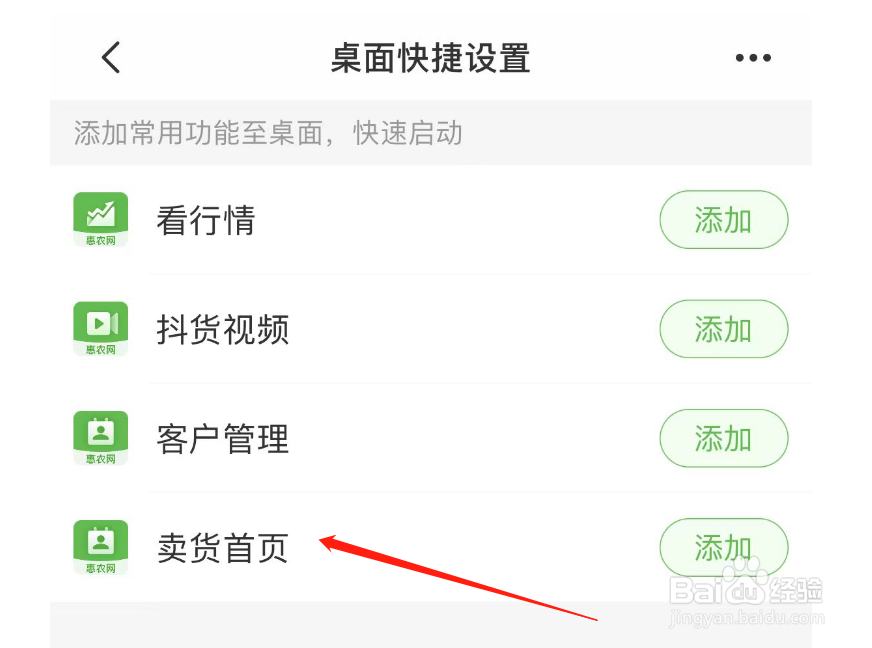Image resolution: width=872 pixels, height=648 pixels.
Task: Click the red arrow pointing at 卖货首页
Action: click(458, 577)
